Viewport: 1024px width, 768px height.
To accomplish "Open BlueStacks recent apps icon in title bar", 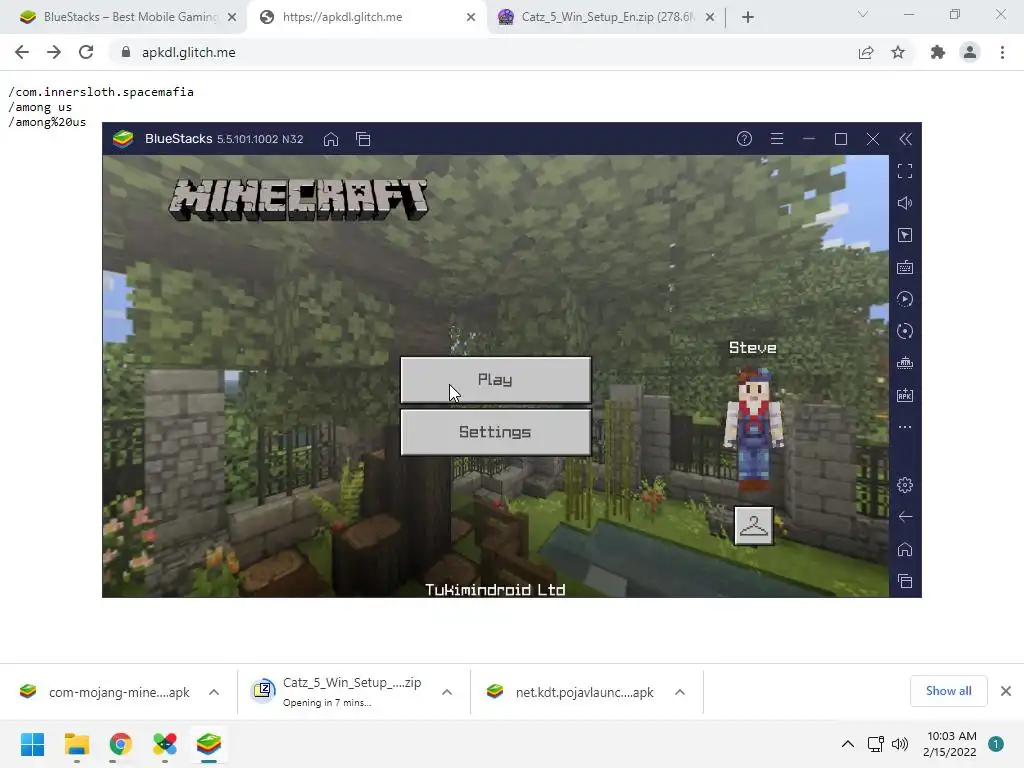I will tap(363, 139).
